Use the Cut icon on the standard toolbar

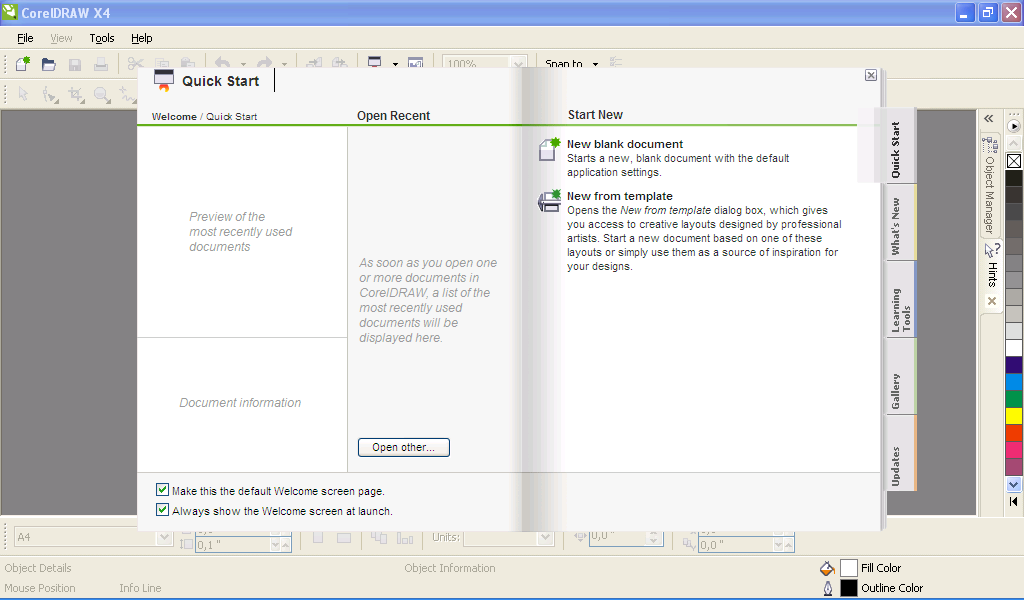click(135, 63)
